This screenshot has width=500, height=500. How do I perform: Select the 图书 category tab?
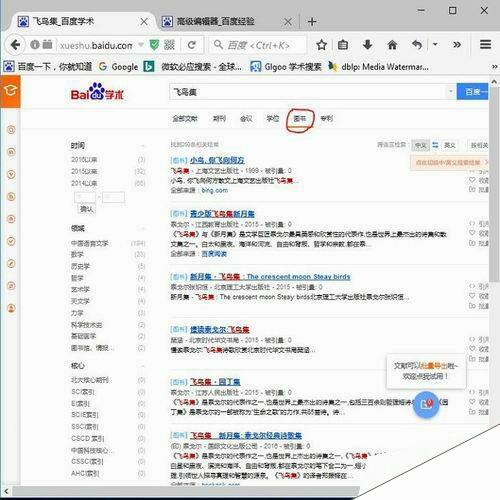pyautogui.click(x=300, y=119)
